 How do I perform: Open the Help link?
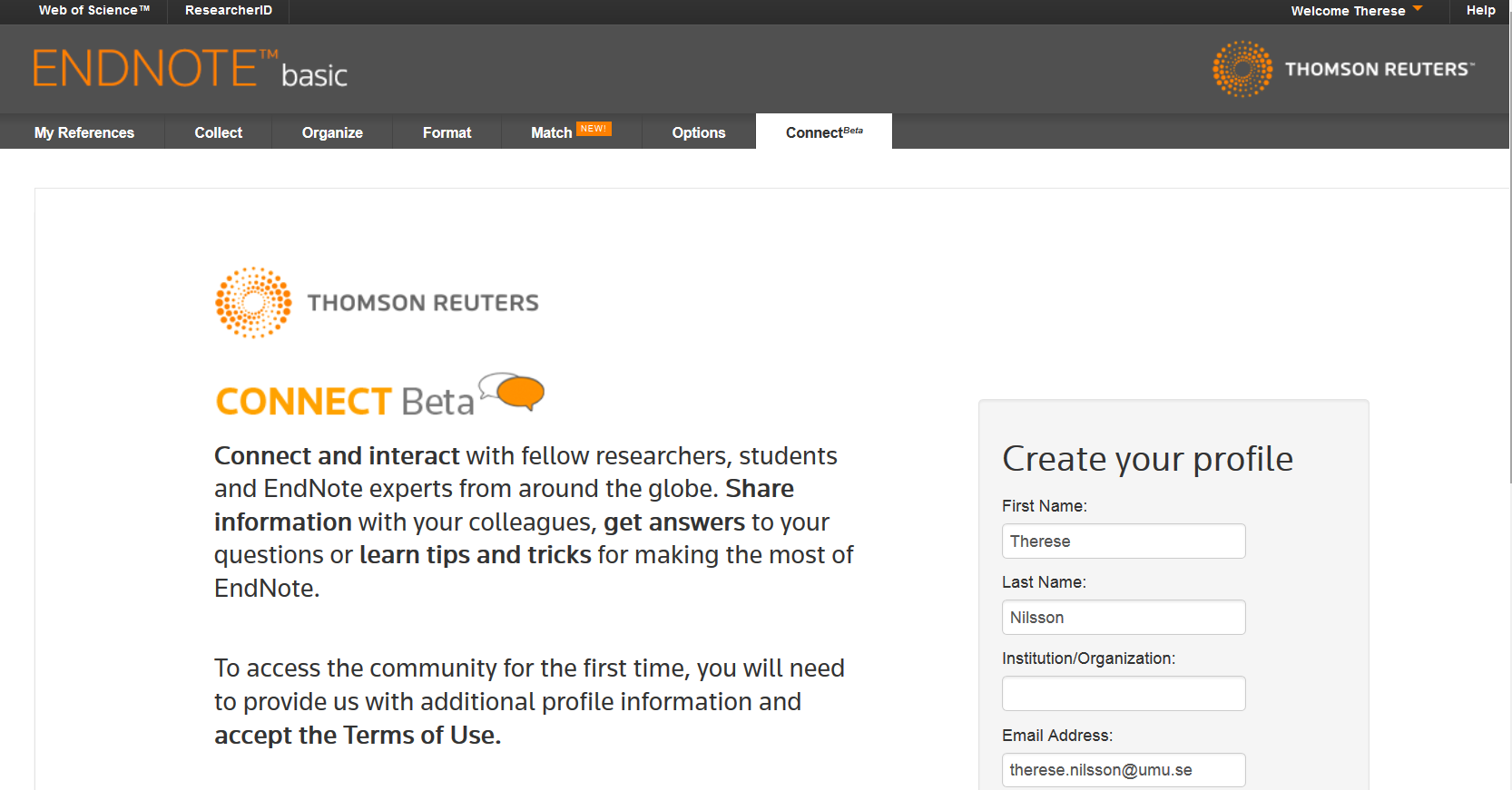tap(1480, 10)
